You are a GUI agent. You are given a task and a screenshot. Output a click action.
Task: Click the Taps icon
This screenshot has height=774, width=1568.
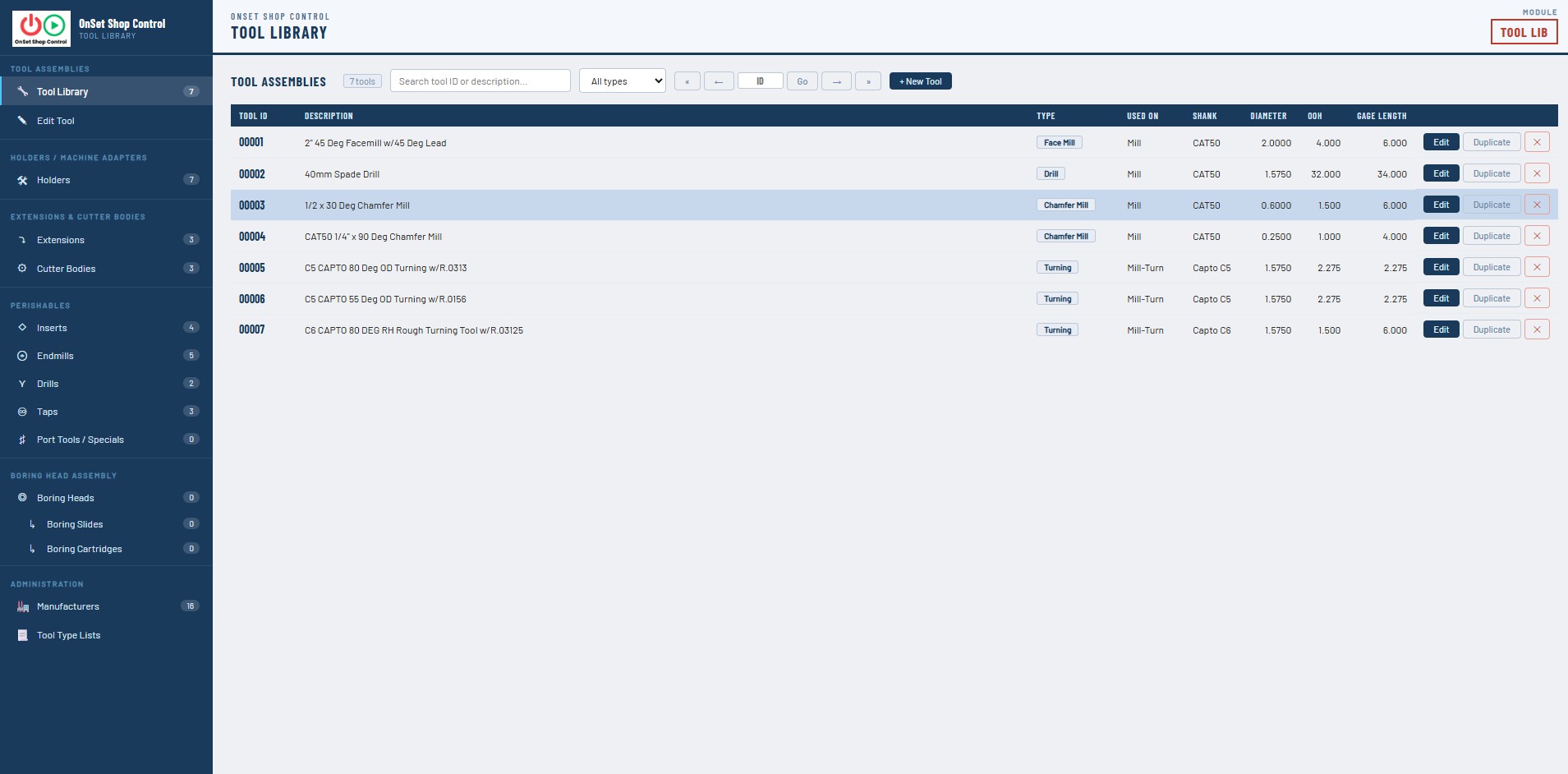click(22, 412)
